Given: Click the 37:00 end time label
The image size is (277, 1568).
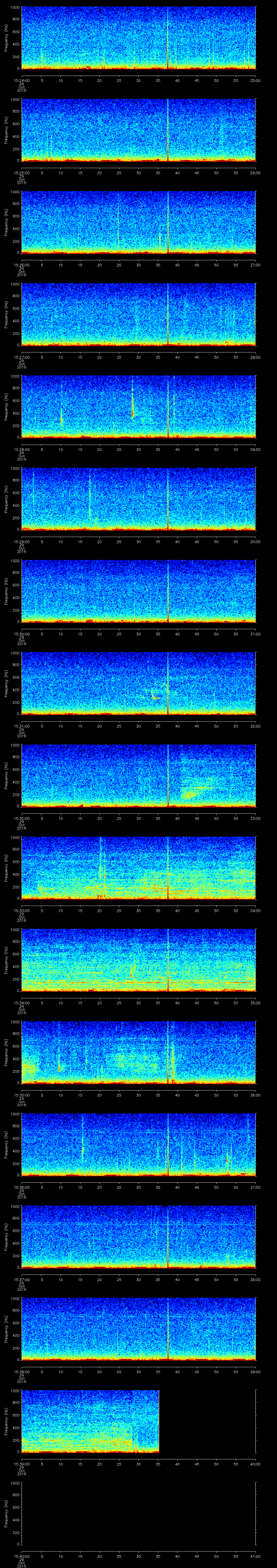Looking at the screenshot, I should 255,1187.
